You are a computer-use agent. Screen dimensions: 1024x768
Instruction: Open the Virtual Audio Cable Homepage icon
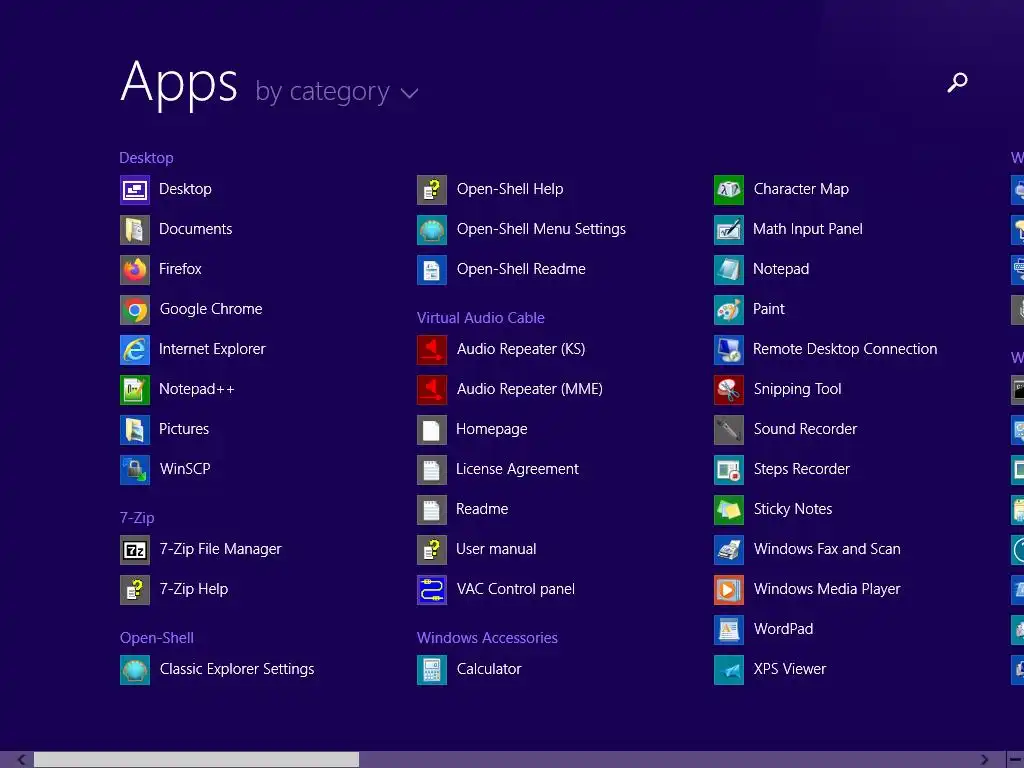[x=432, y=430]
